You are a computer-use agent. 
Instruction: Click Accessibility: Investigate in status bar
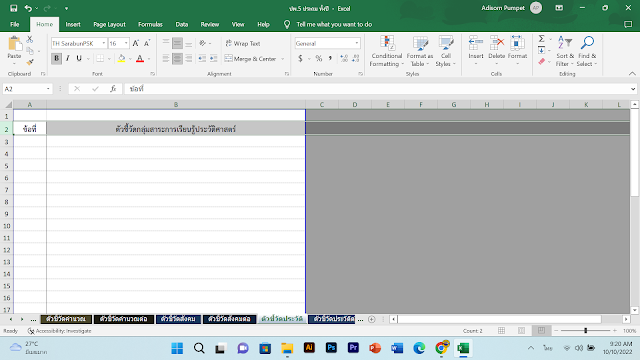pyautogui.click(x=60, y=331)
